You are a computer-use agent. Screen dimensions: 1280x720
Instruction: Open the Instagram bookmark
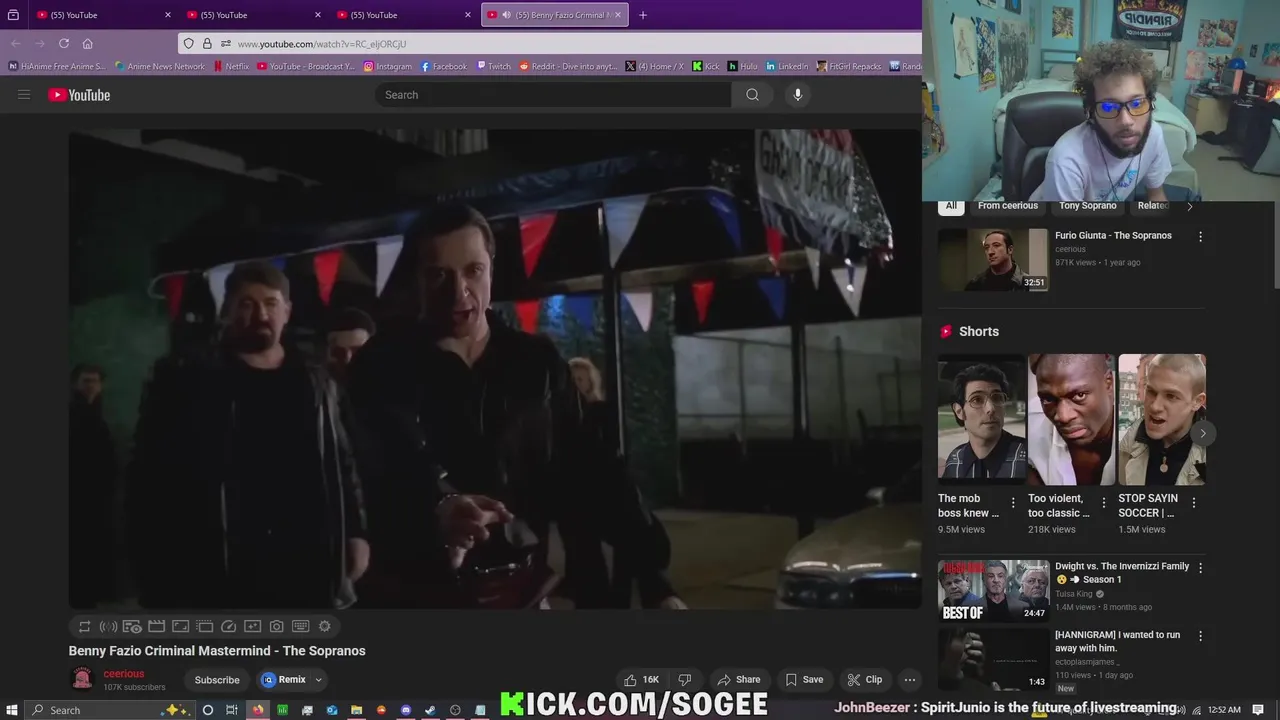click(x=388, y=66)
